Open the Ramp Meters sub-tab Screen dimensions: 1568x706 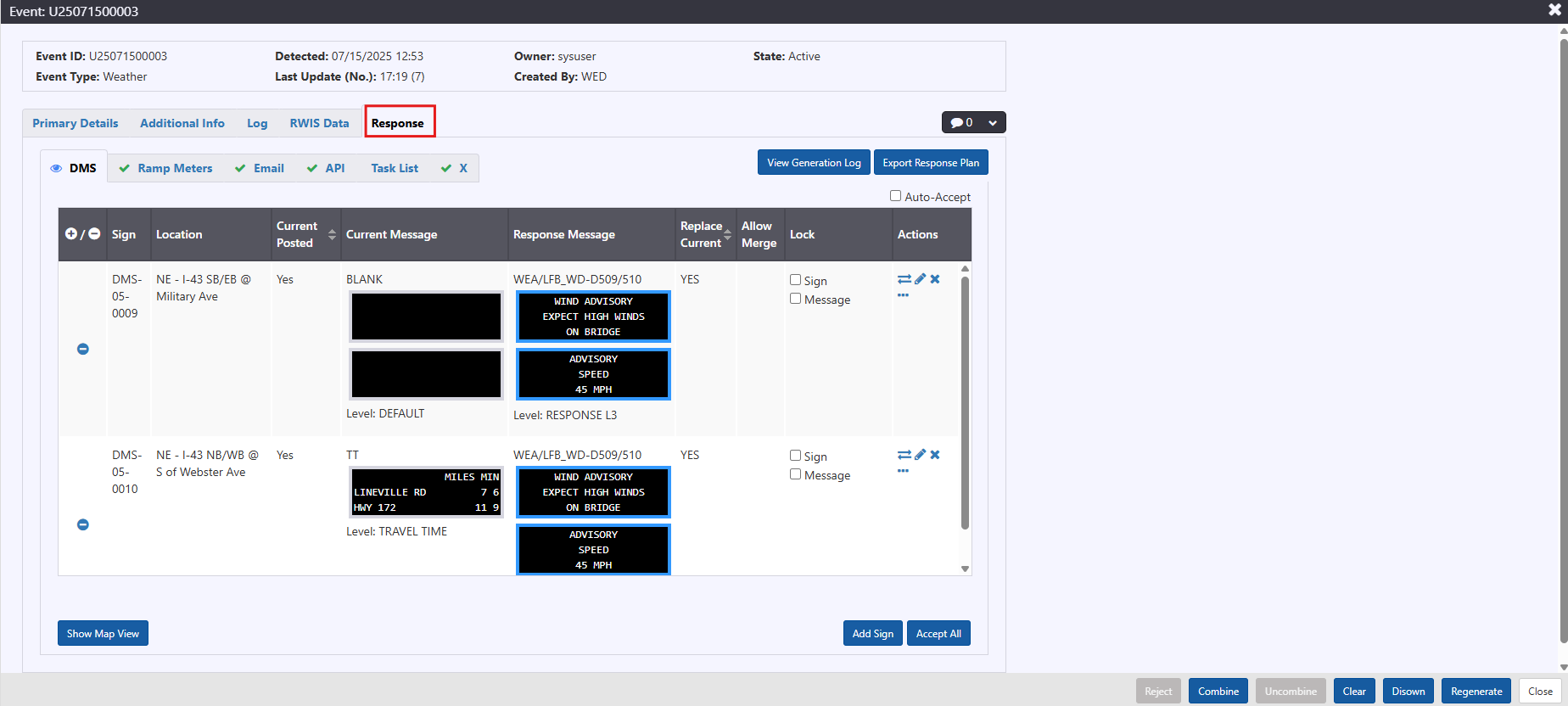click(x=175, y=168)
